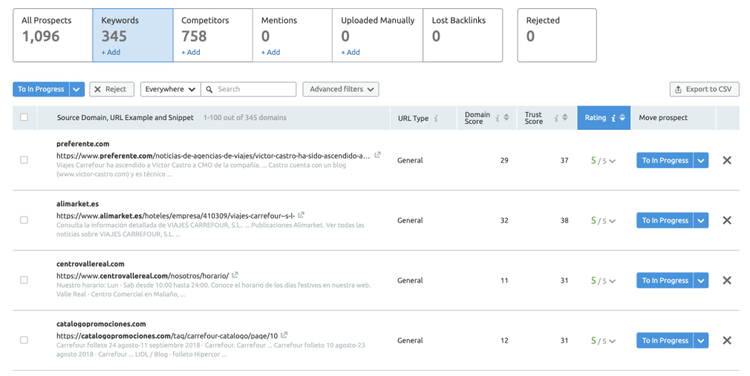This screenshot has width=750, height=376.
Task: Expand move options arrow for centrovallereal.com row
Action: click(x=701, y=280)
